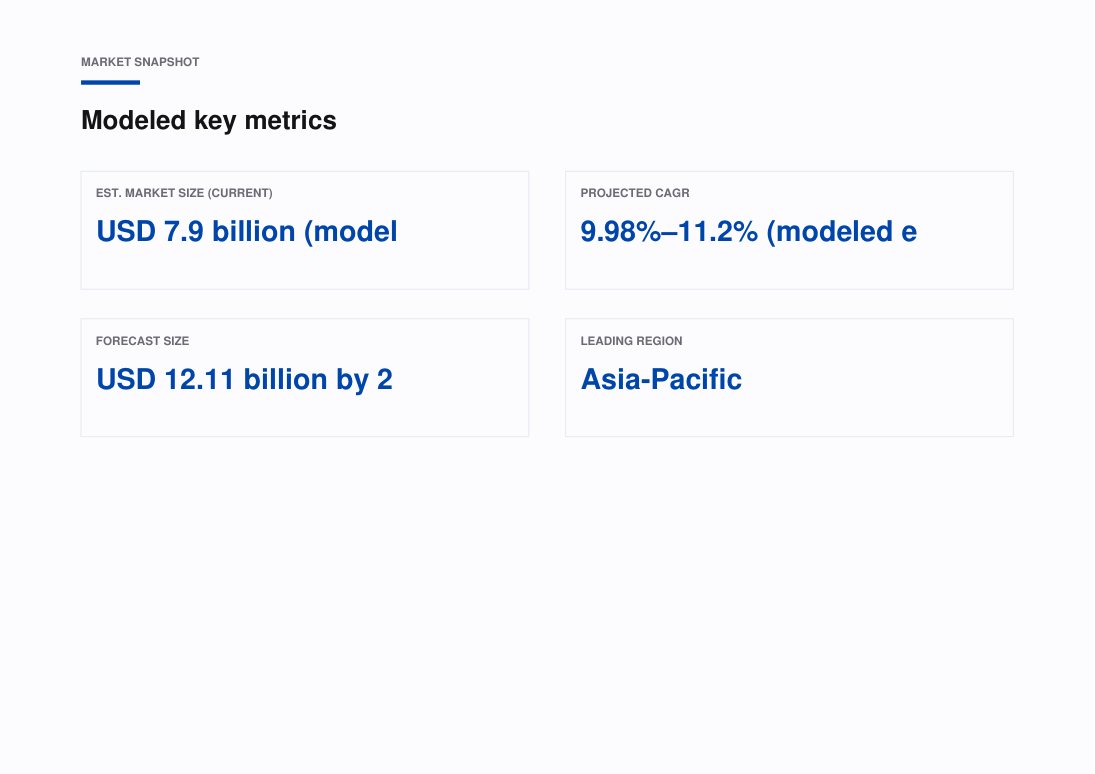Open the Est. Market Size metric card
Image resolution: width=1095 pixels, height=774 pixels.
click(304, 231)
